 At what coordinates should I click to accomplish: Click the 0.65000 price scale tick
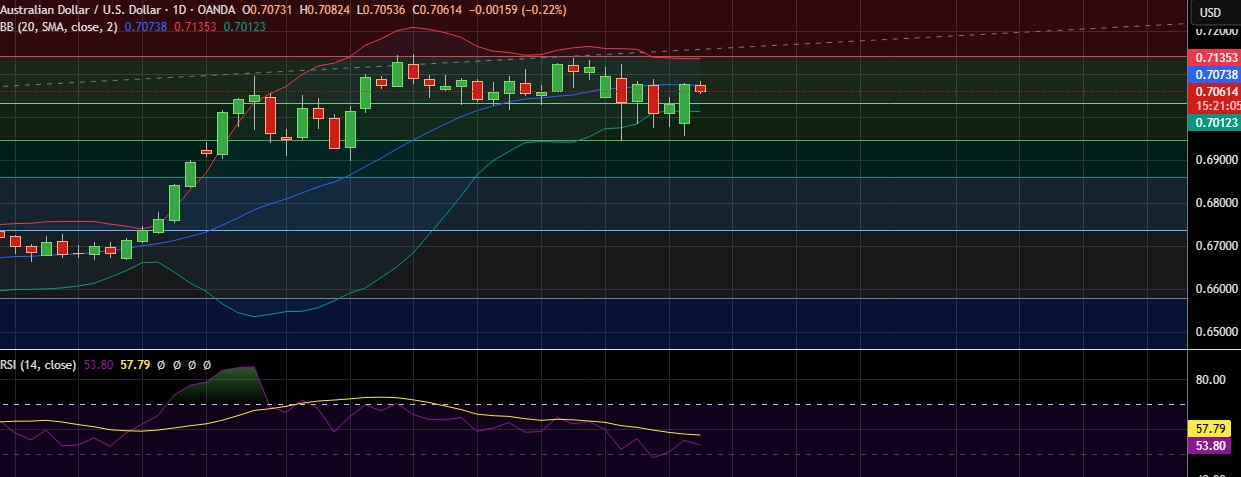click(1218, 332)
